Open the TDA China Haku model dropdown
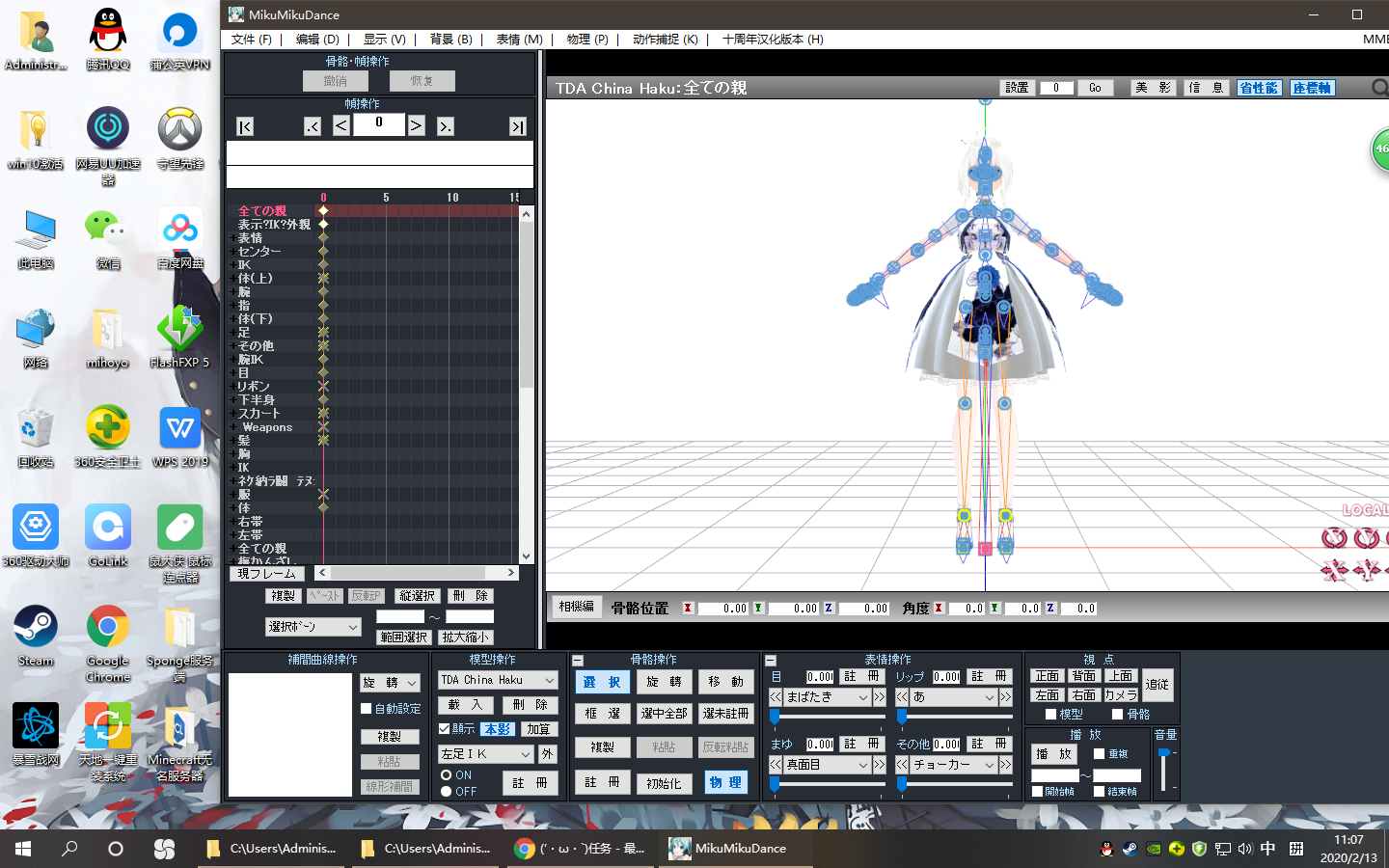 click(x=498, y=680)
